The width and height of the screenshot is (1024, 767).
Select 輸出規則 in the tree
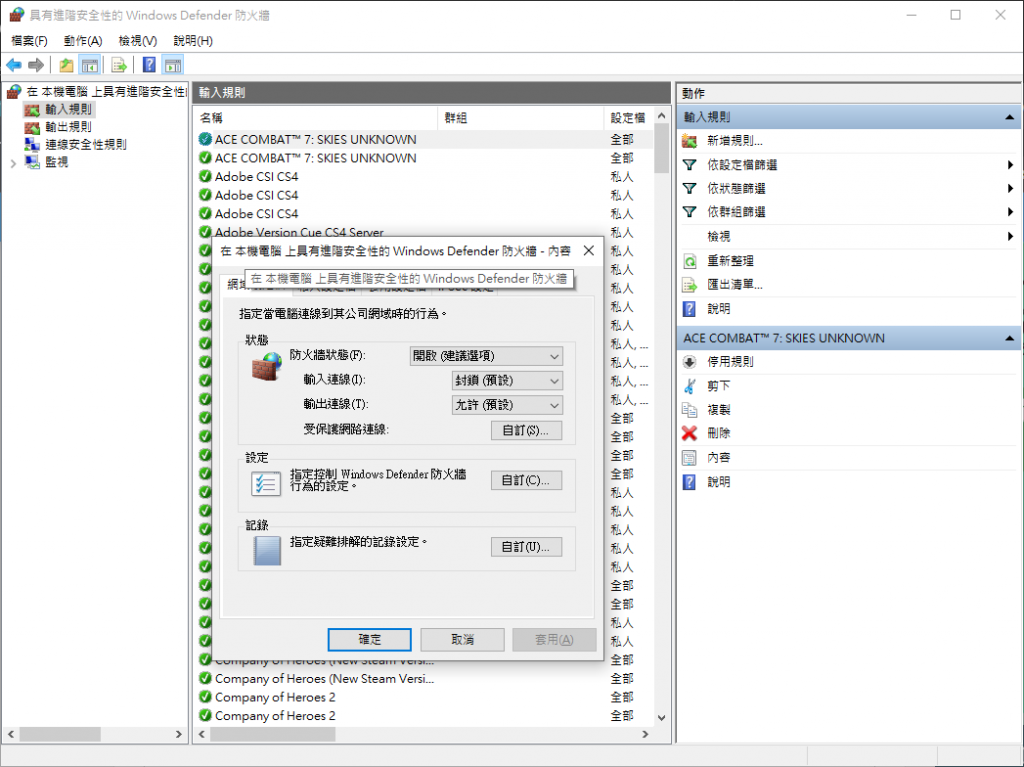coord(68,127)
